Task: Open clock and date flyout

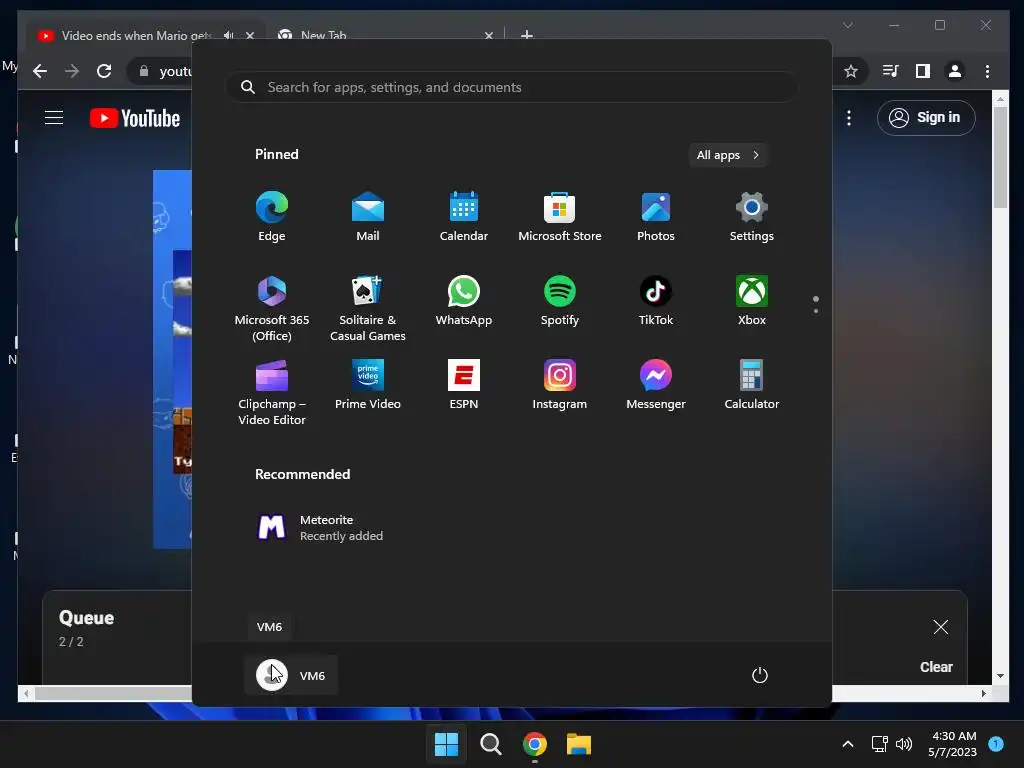Action: (x=953, y=744)
